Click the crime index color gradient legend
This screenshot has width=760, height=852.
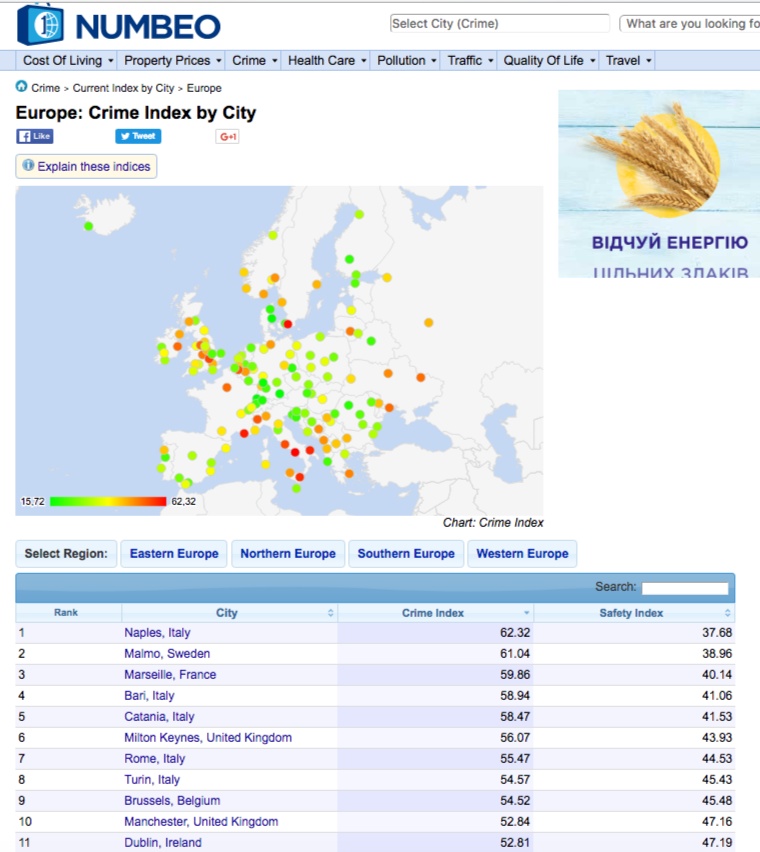(108, 502)
